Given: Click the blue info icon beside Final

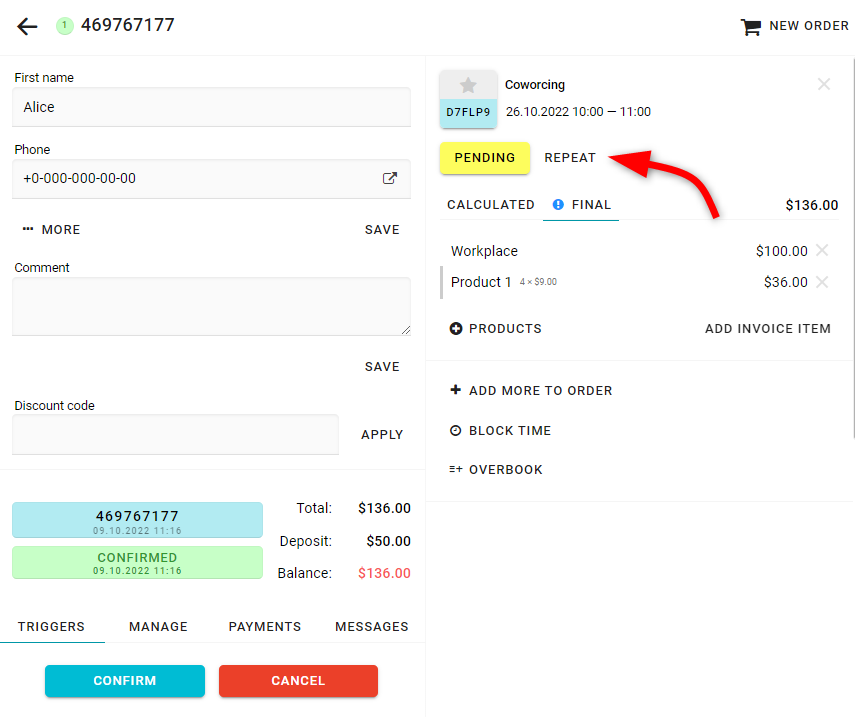Looking at the screenshot, I should point(558,204).
